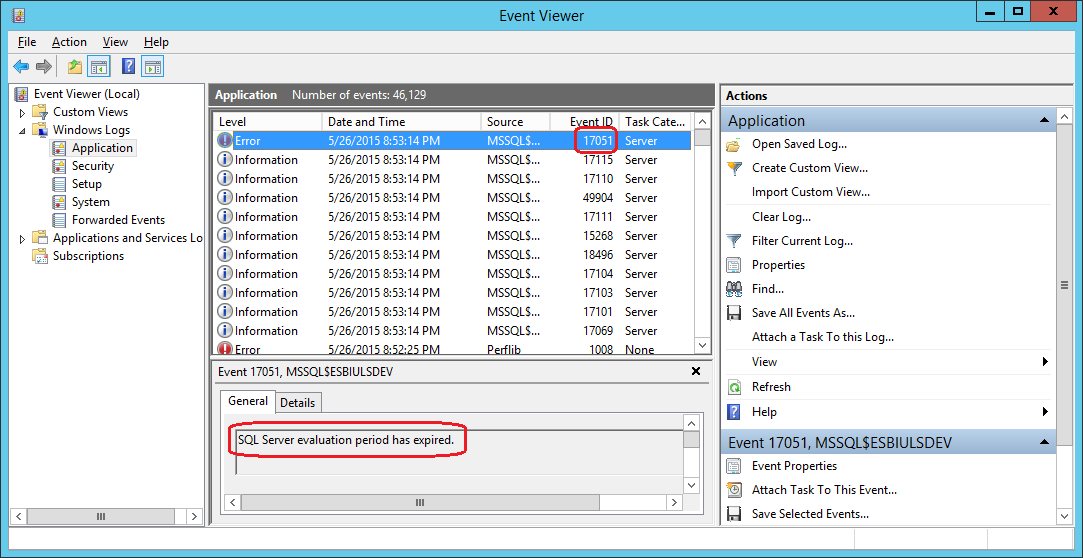
Task: Click the Save All Events As disk icon
Action: [734, 313]
